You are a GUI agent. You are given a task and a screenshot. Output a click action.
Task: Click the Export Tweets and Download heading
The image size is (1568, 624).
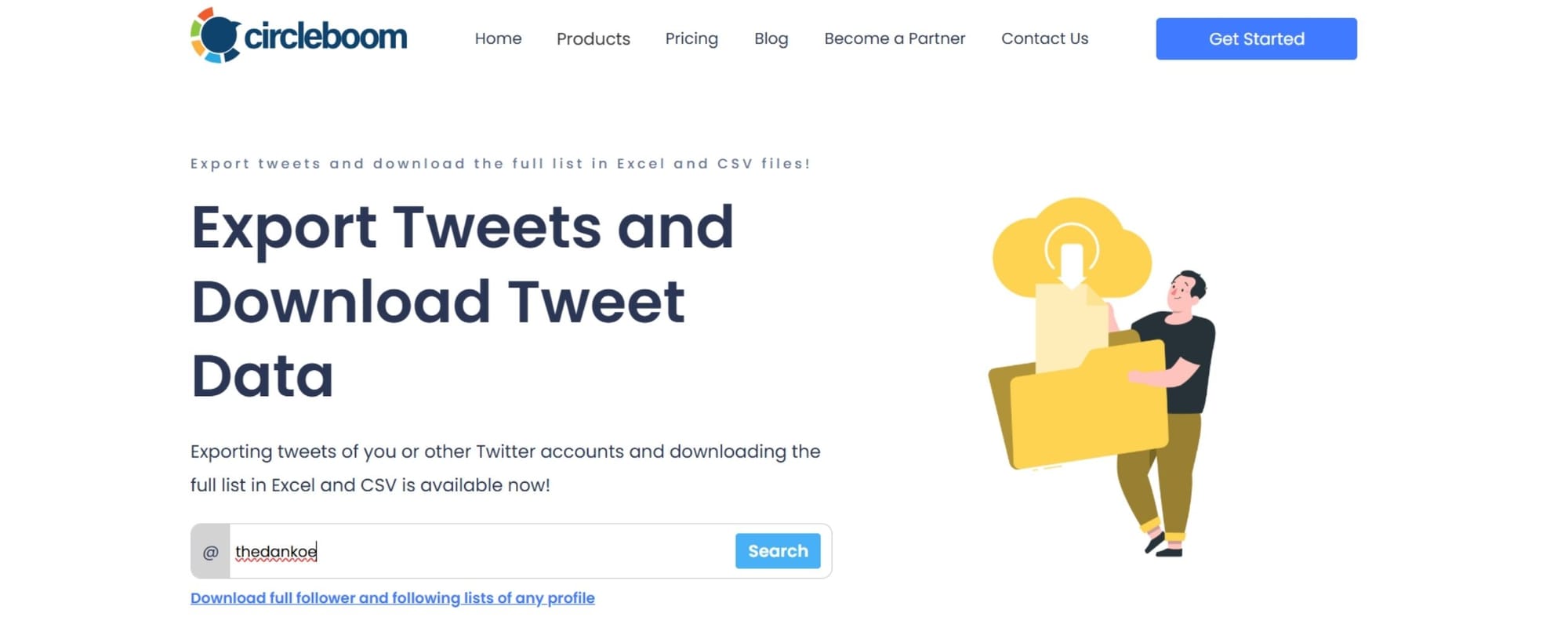[x=463, y=301]
